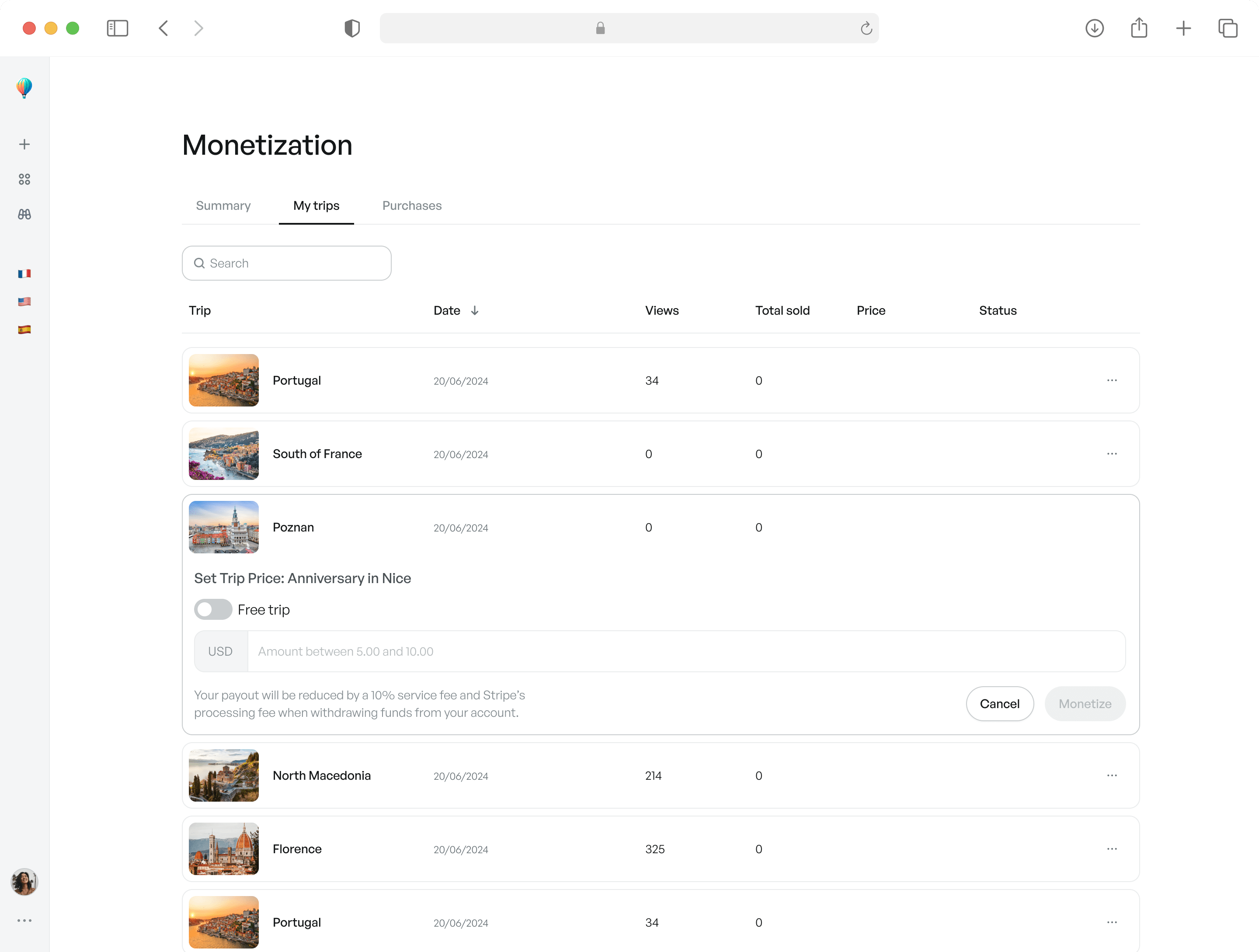Select the binoculars explore icon
This screenshot has width=1259, height=952.
tap(24, 215)
